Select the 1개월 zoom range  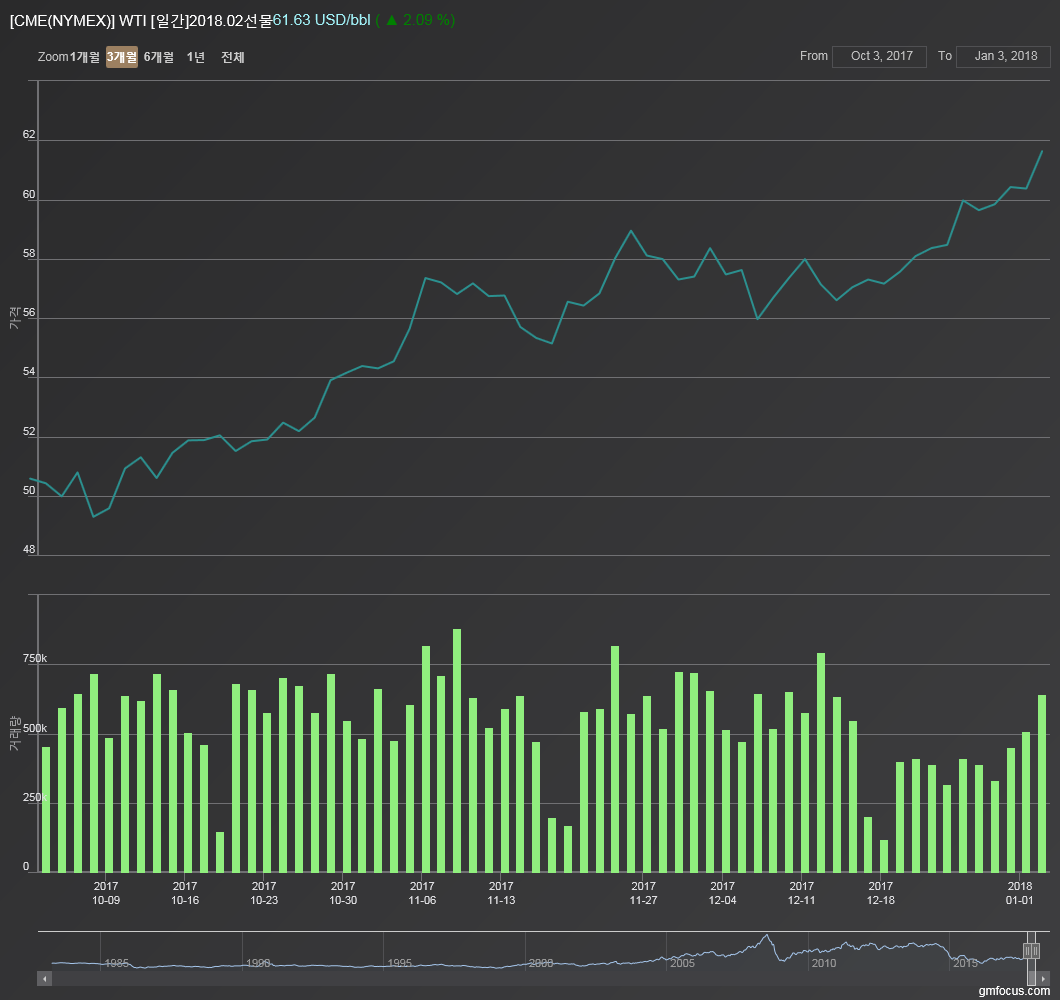(x=85, y=58)
